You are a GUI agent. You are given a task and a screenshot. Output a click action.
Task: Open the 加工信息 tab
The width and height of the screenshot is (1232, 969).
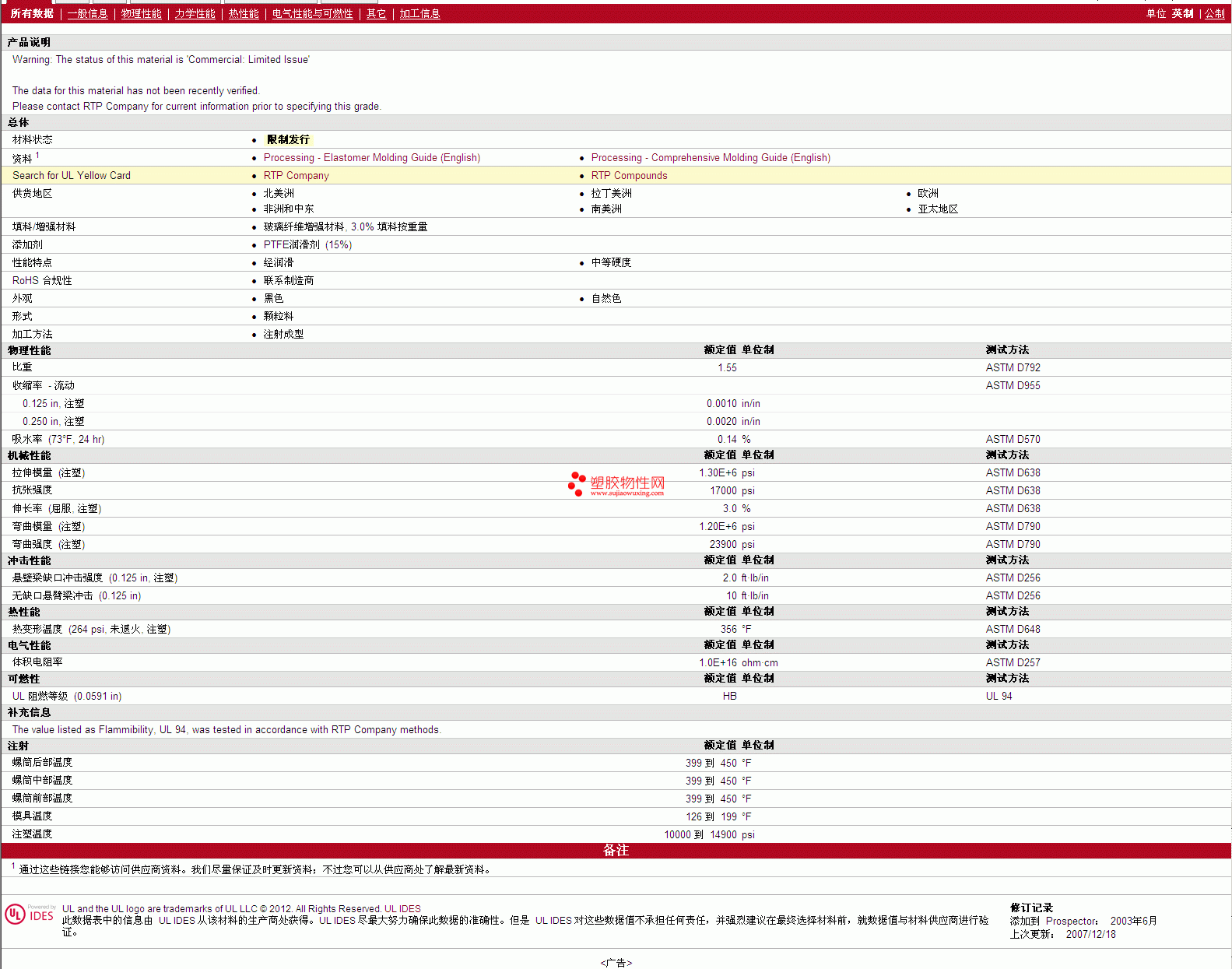(419, 13)
